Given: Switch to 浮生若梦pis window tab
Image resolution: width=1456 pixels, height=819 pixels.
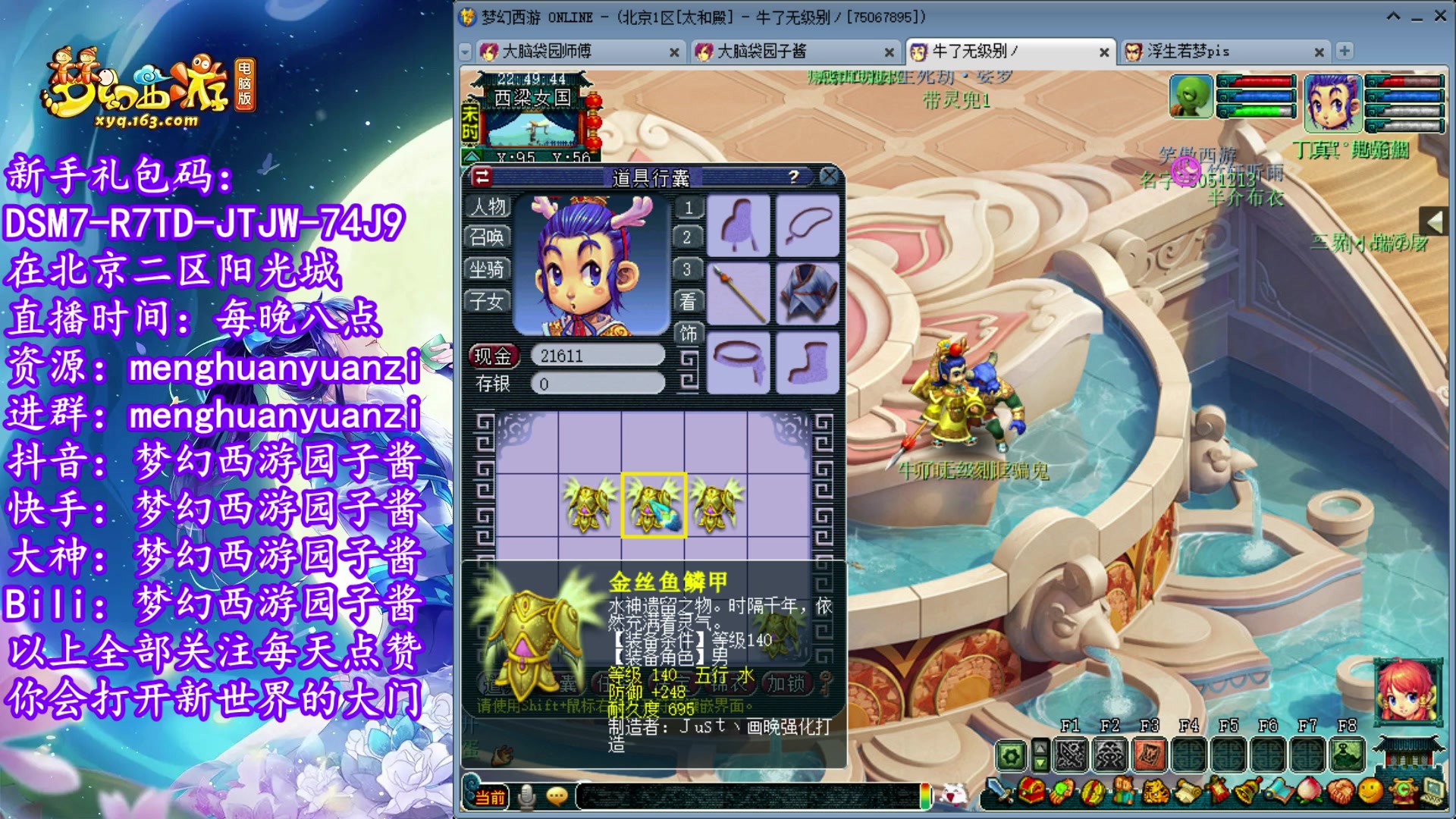Looking at the screenshot, I should (1224, 52).
